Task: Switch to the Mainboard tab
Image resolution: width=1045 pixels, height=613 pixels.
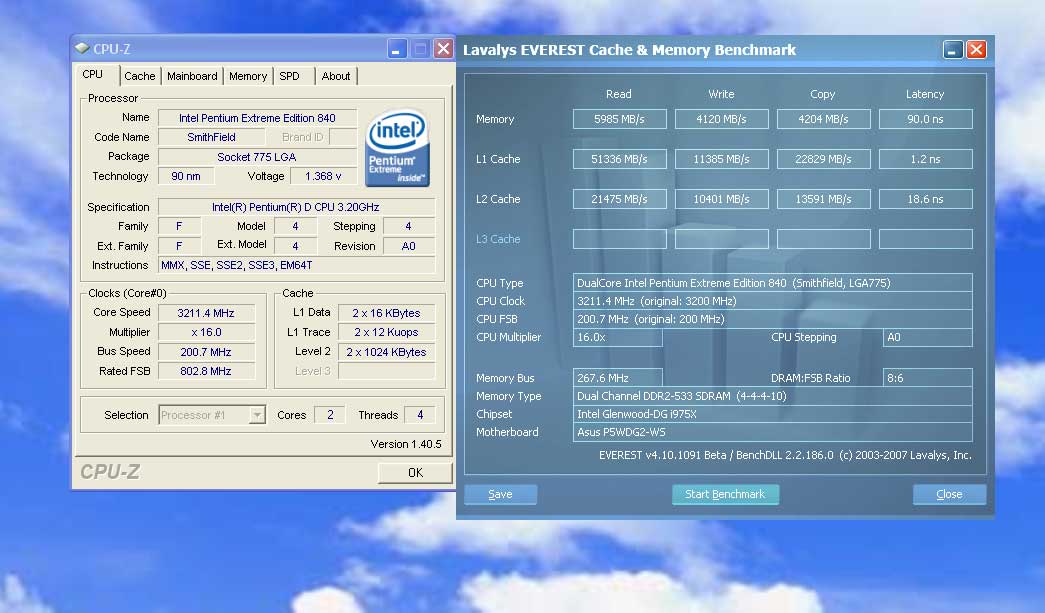Action: [x=192, y=76]
